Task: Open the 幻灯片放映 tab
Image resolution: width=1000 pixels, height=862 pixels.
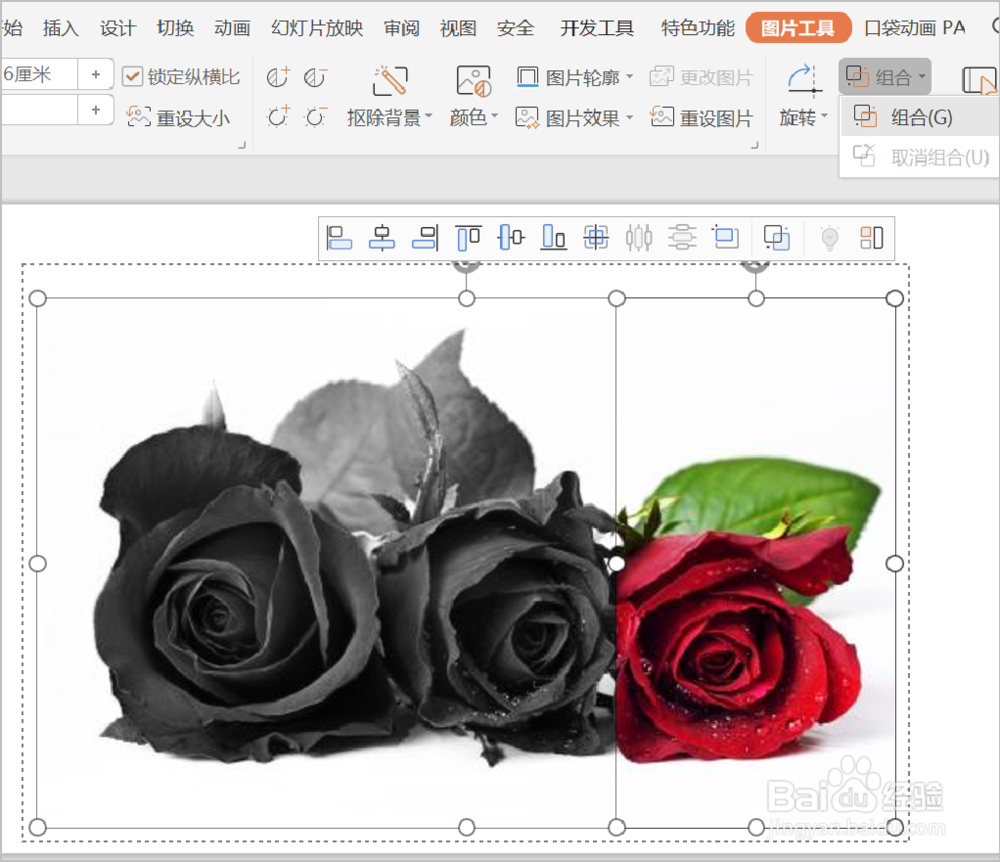Action: click(317, 28)
